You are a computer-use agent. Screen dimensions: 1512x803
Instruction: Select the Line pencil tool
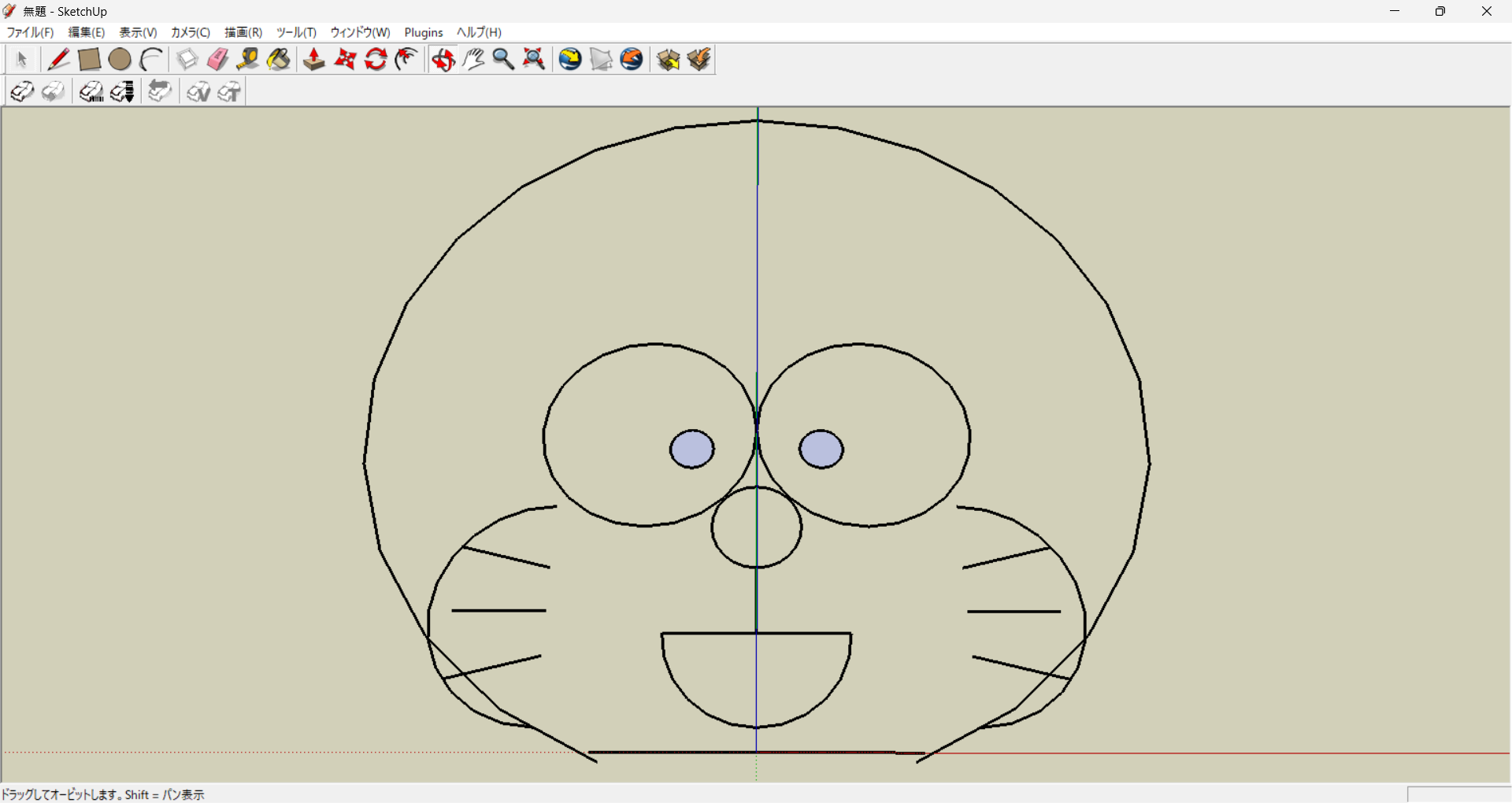pos(58,59)
